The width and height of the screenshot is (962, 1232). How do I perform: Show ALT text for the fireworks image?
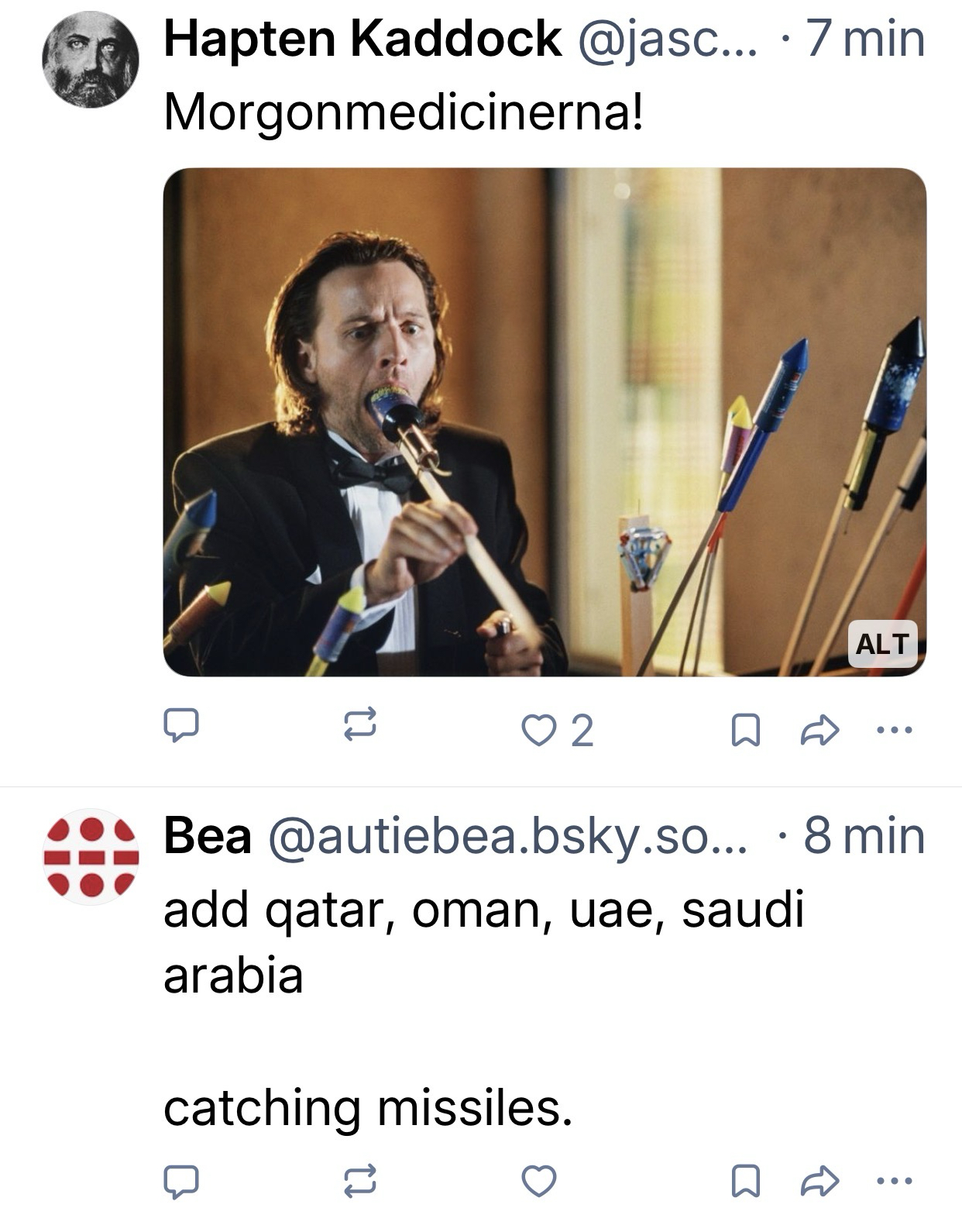click(x=882, y=643)
